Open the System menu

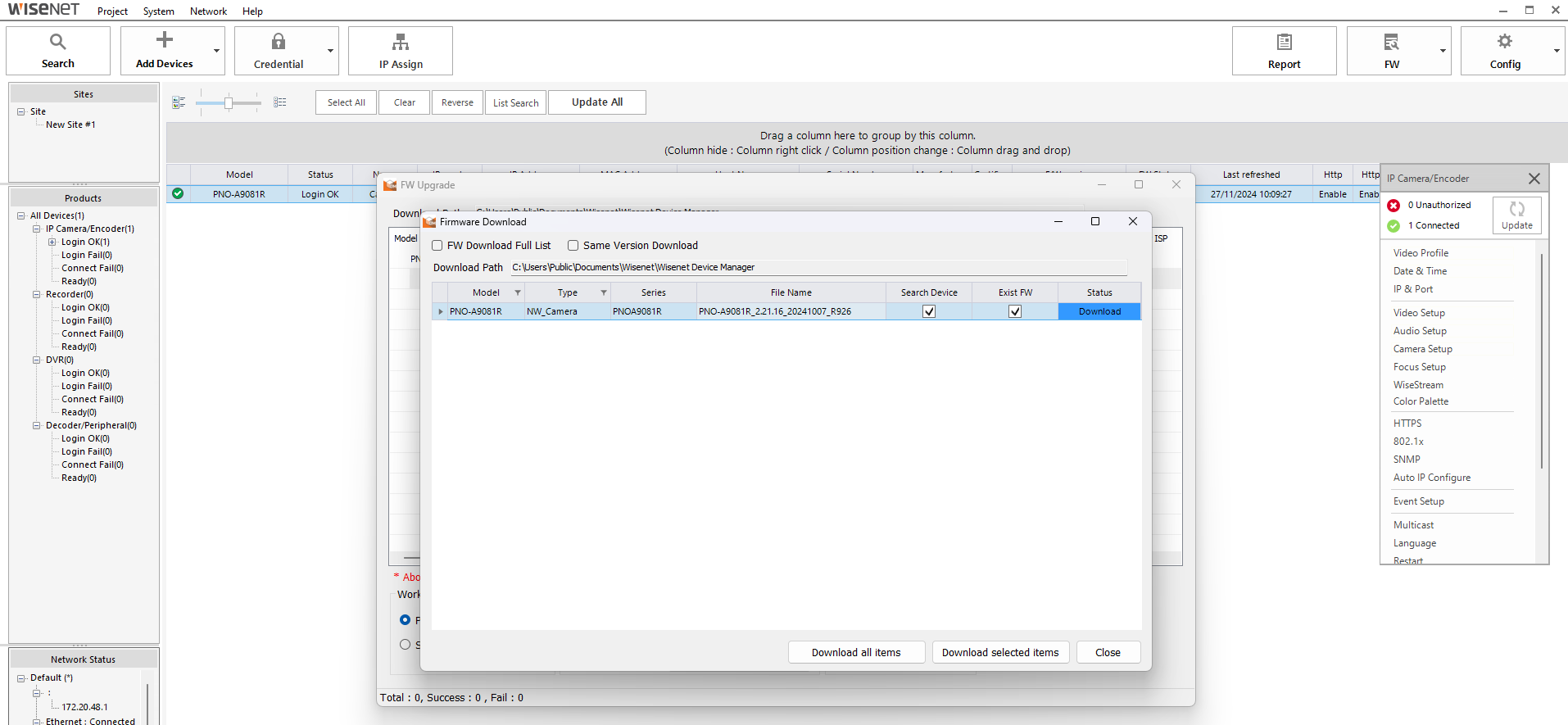(158, 11)
